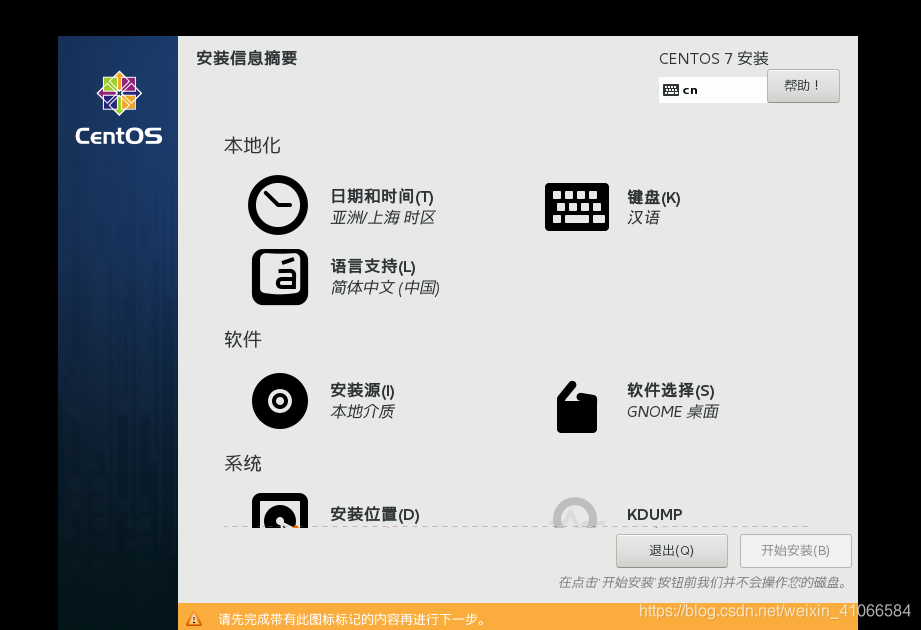Open the KDUMP label
921x630 pixels.
point(654,514)
